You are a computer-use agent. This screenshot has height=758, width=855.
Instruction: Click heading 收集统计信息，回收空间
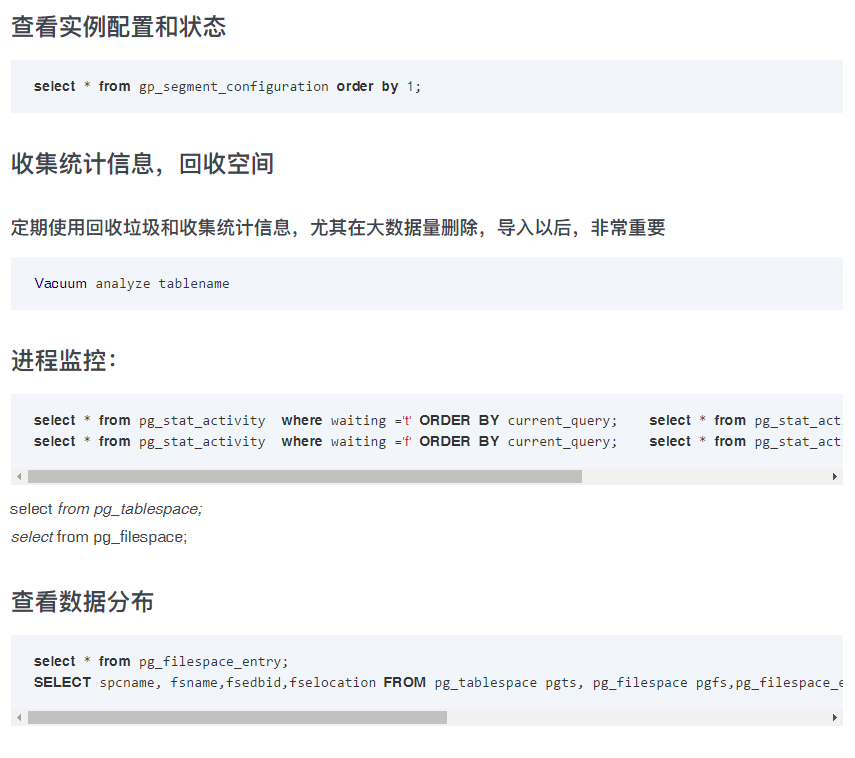click(x=142, y=164)
